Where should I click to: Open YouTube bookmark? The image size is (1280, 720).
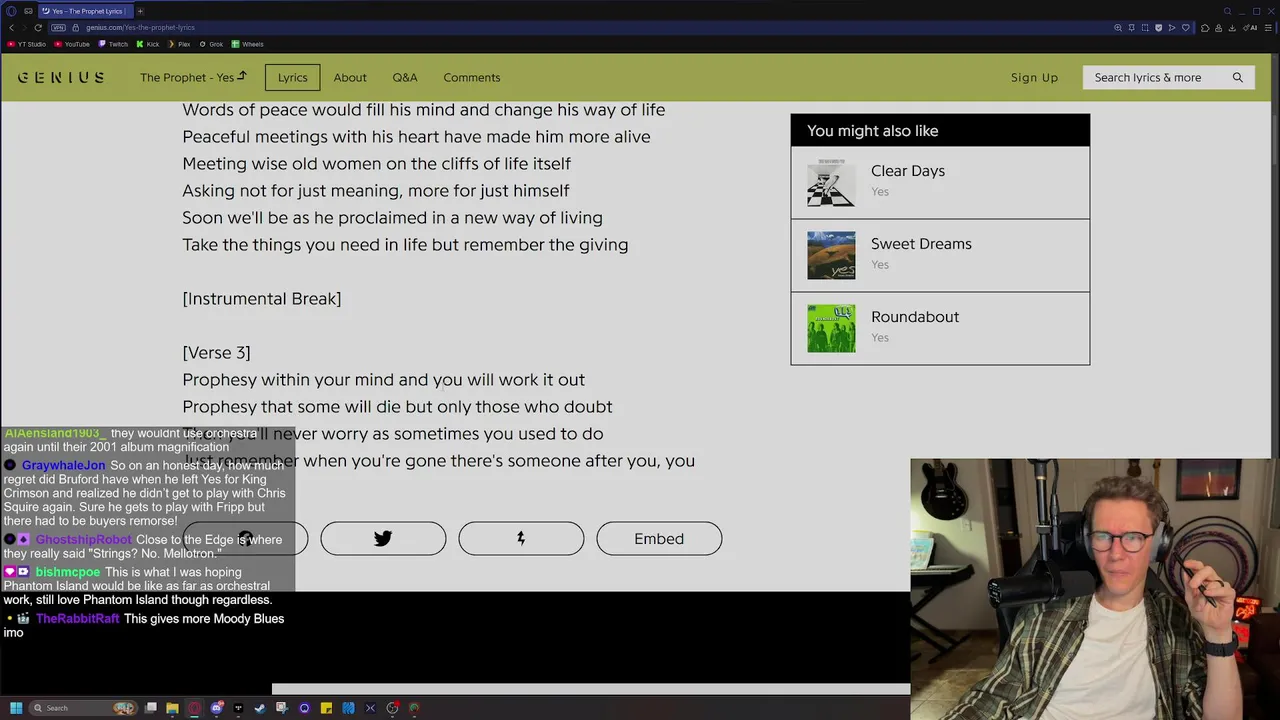[71, 44]
